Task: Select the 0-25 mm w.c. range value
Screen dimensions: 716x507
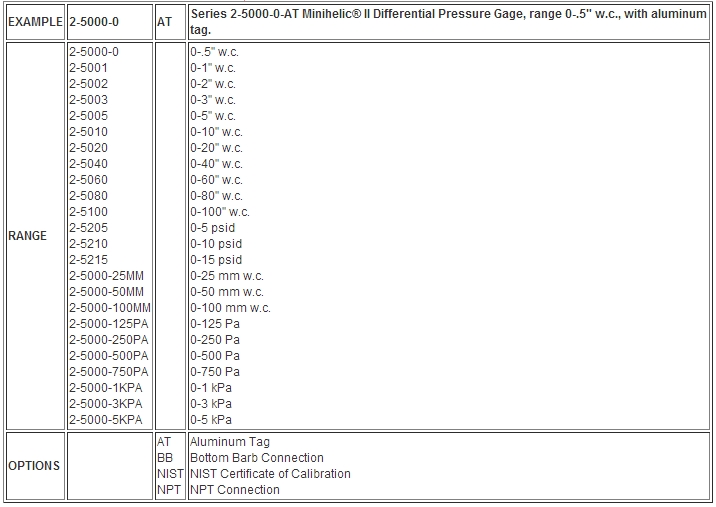Action: coord(227,276)
